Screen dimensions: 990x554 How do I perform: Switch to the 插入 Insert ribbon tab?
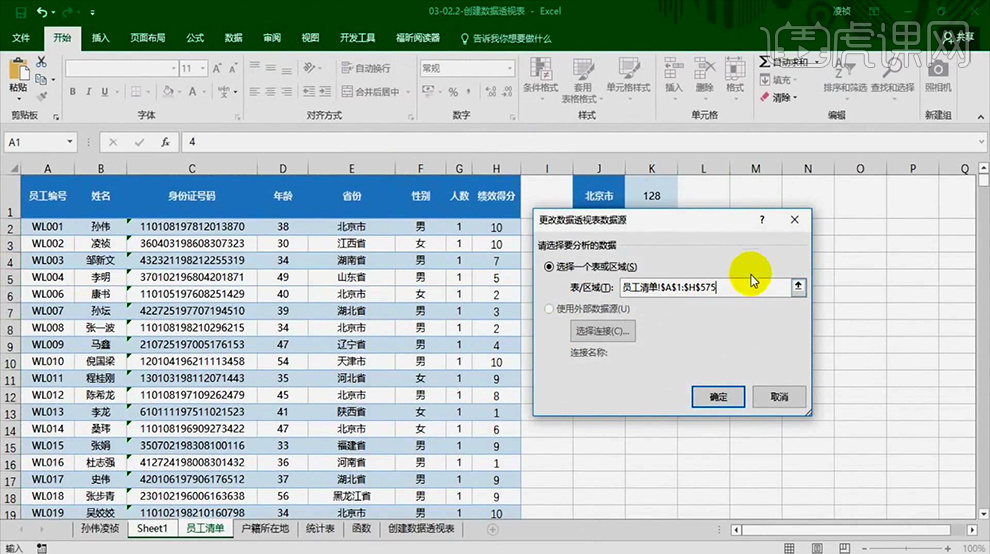[100, 39]
